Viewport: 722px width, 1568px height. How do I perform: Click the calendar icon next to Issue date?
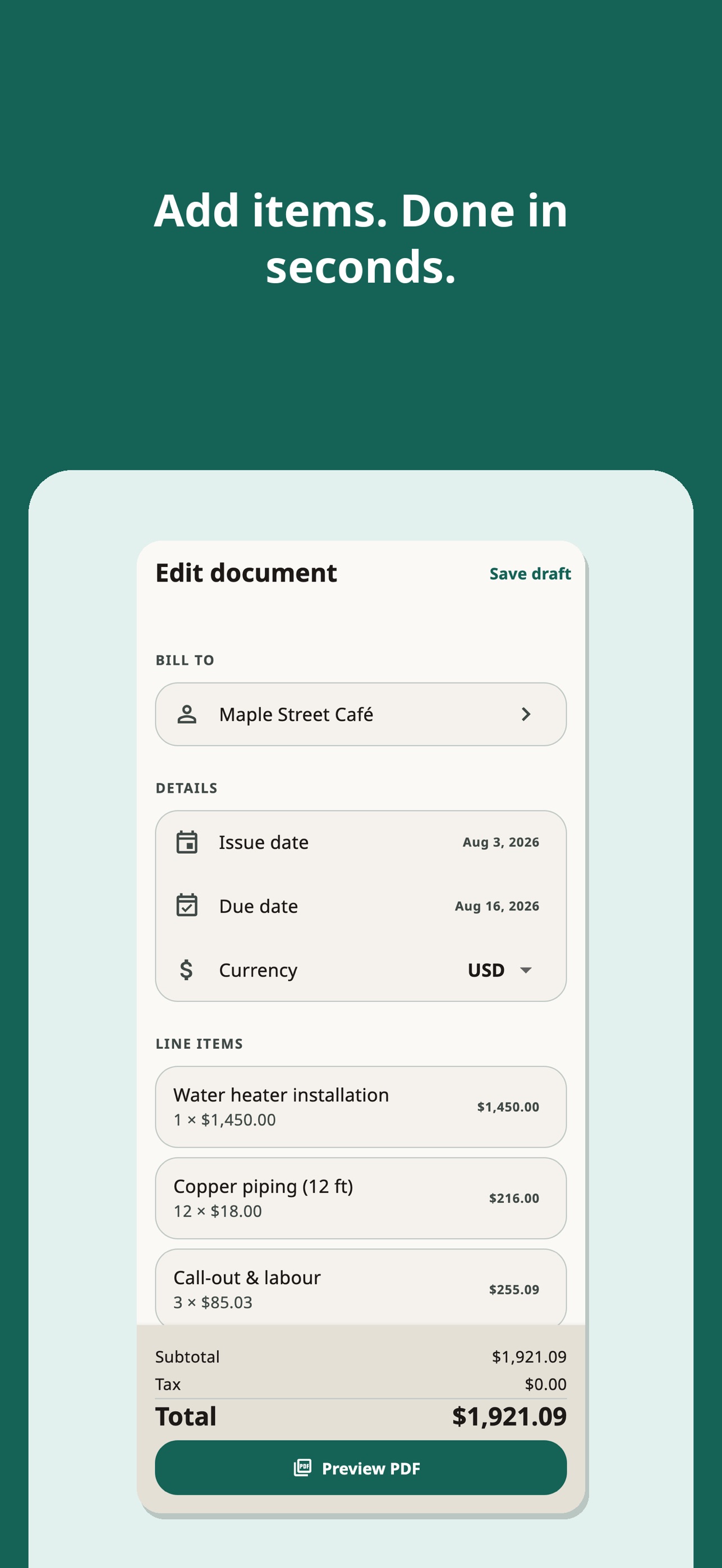pyautogui.click(x=186, y=842)
